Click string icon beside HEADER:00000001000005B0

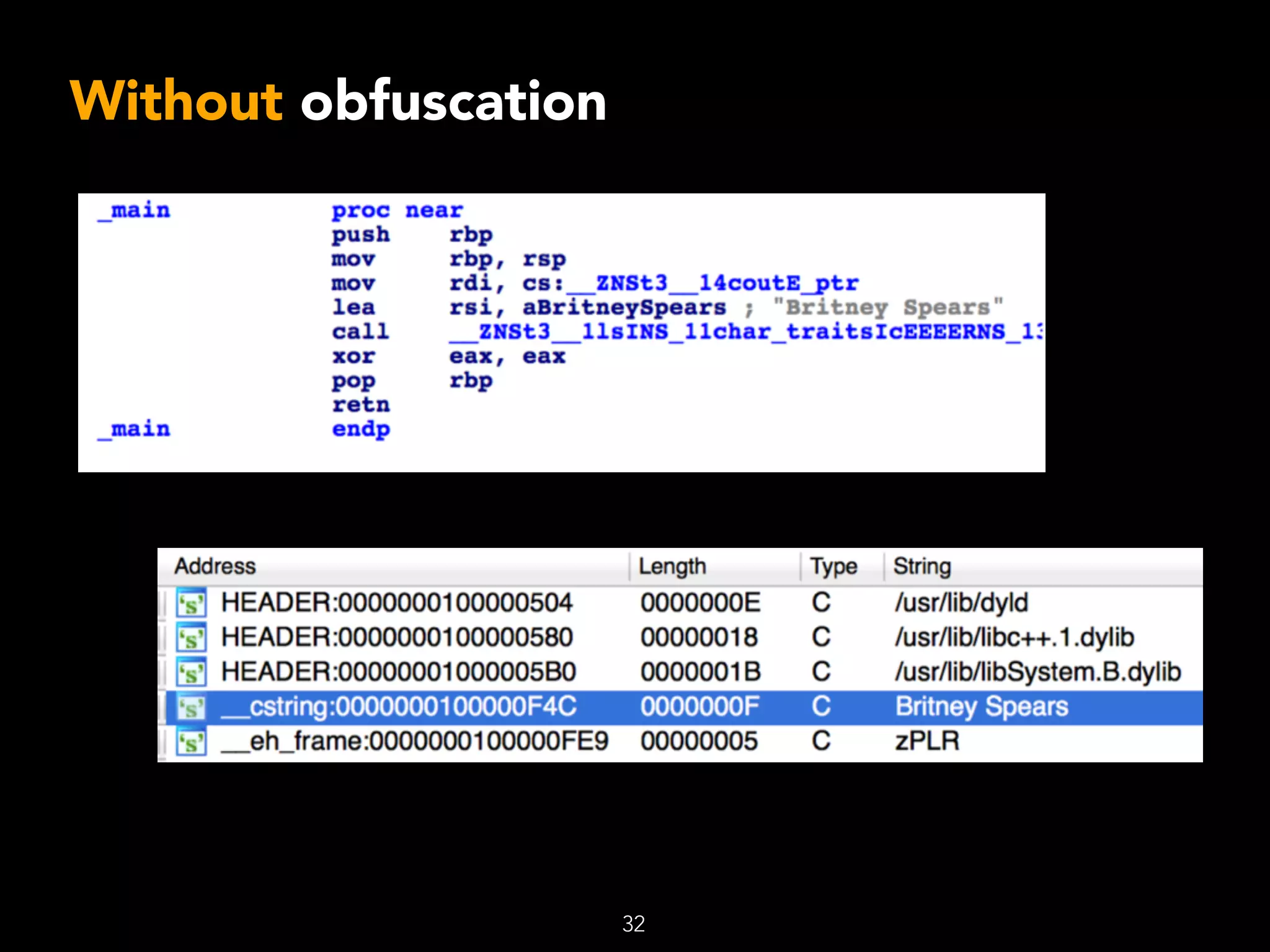click(x=191, y=672)
